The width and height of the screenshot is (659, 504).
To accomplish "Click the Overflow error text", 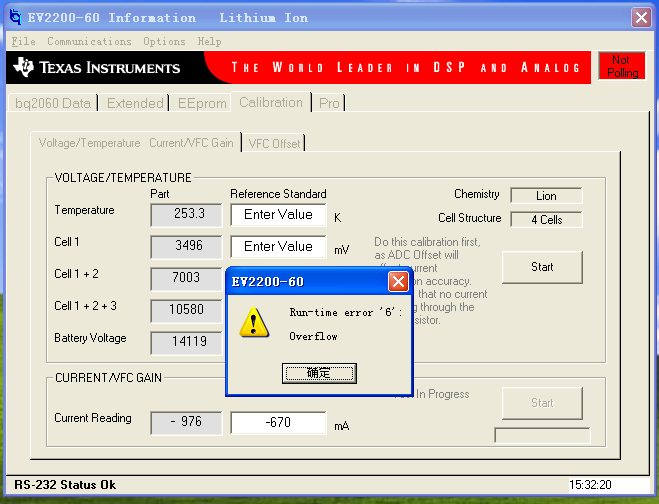I will pyautogui.click(x=313, y=336).
